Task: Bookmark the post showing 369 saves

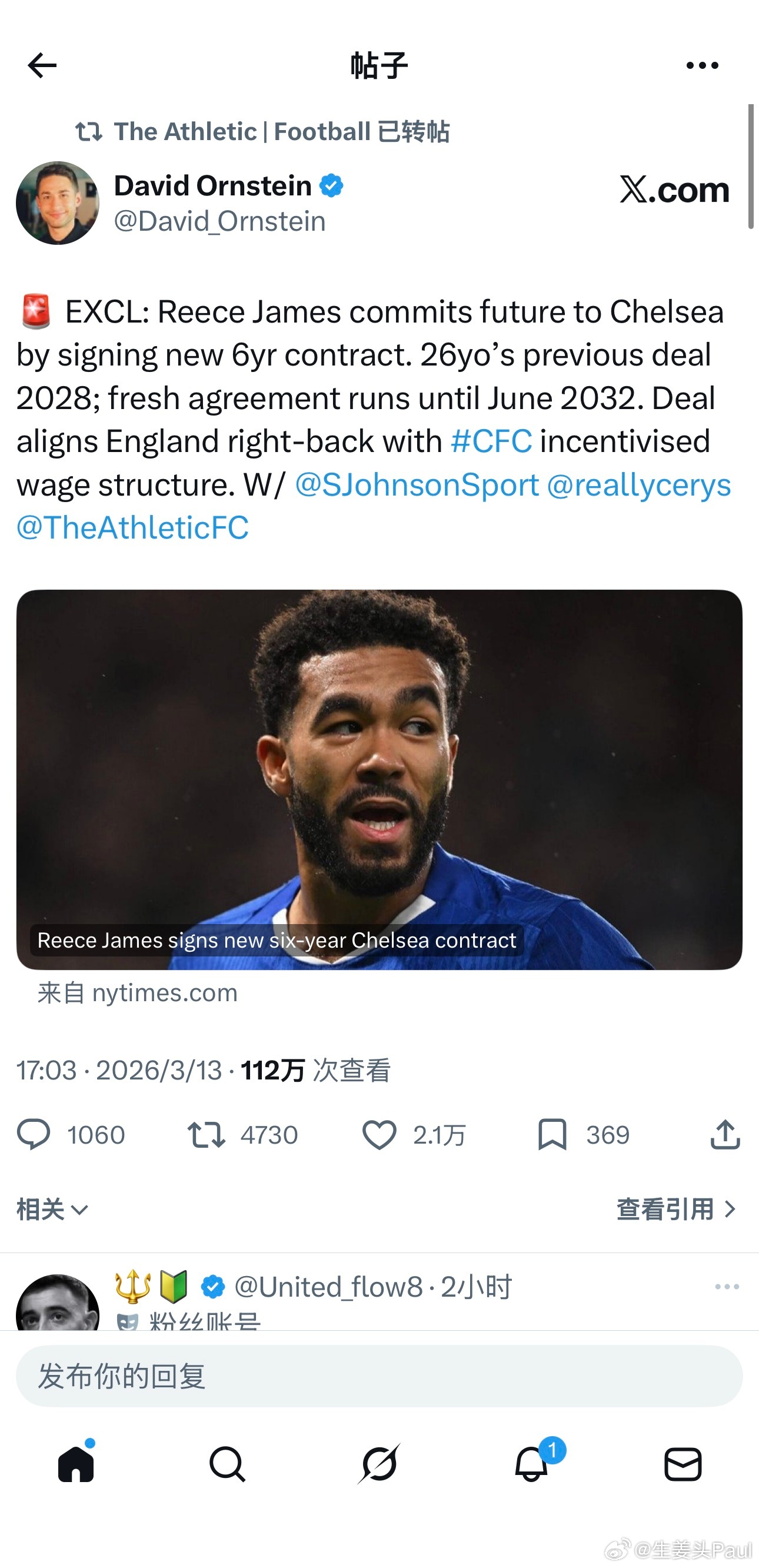Action: [x=552, y=1135]
